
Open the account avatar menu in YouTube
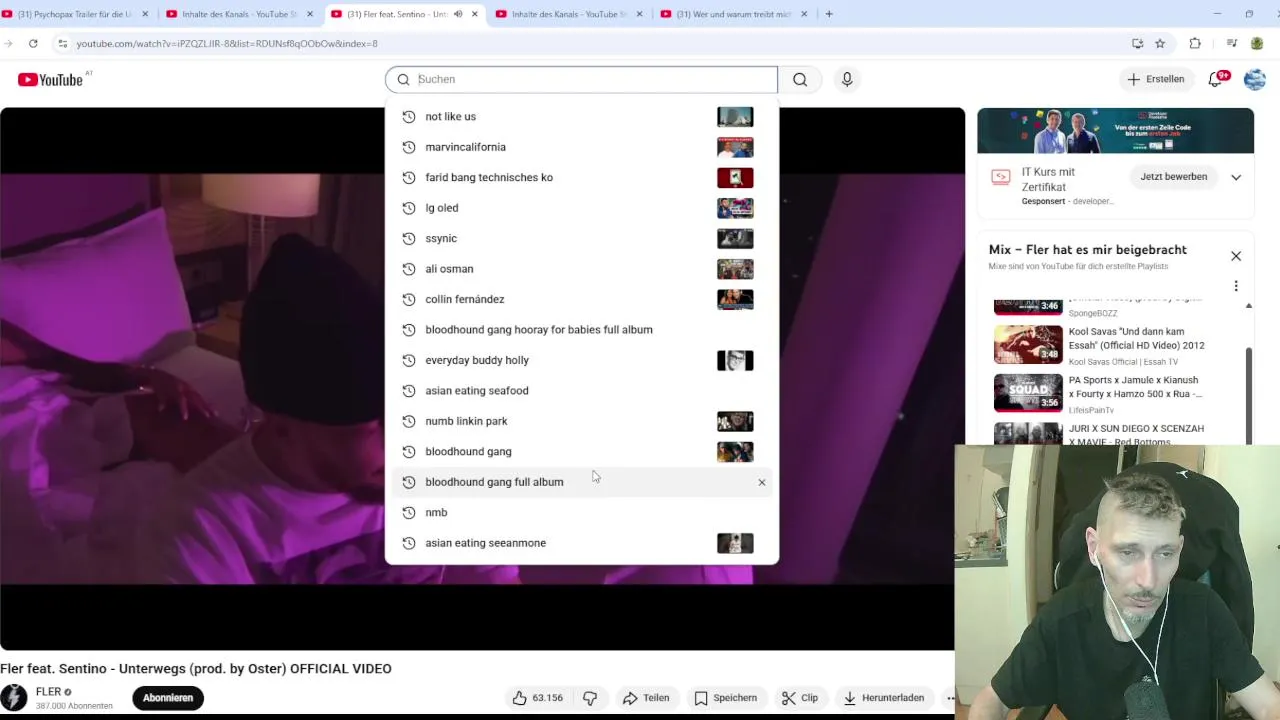pos(1255,79)
